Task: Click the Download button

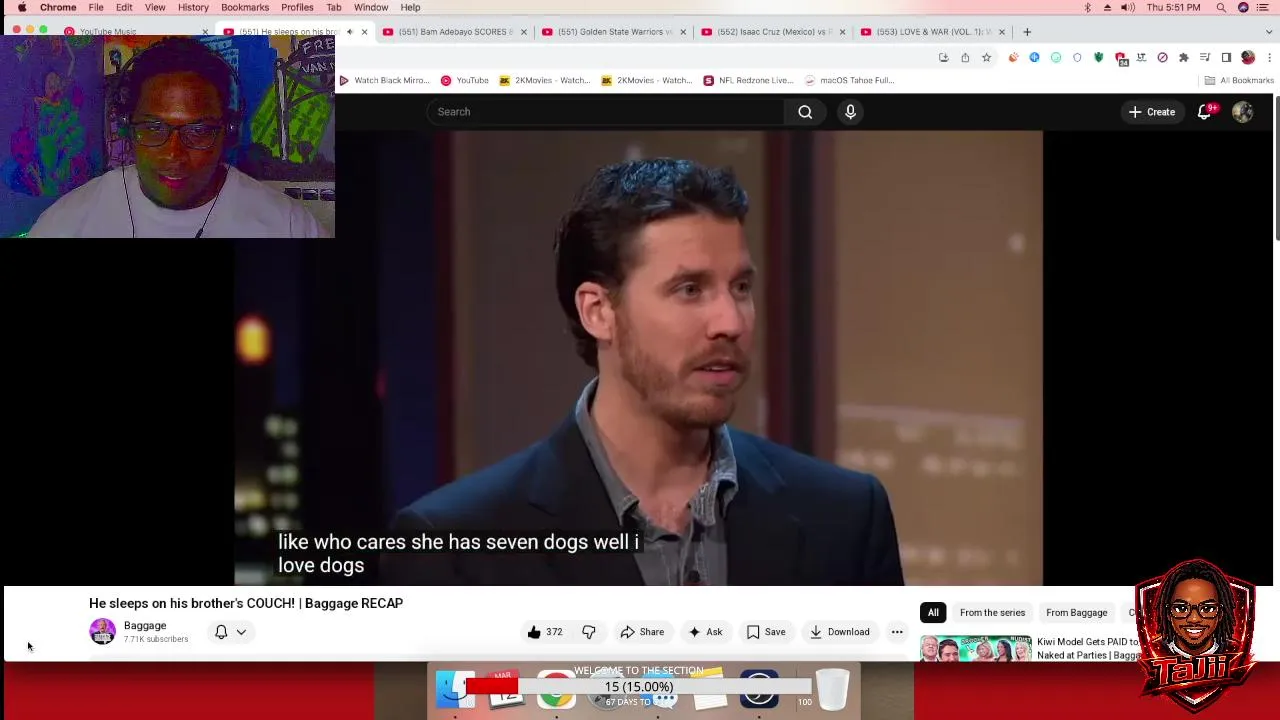Action: [840, 632]
